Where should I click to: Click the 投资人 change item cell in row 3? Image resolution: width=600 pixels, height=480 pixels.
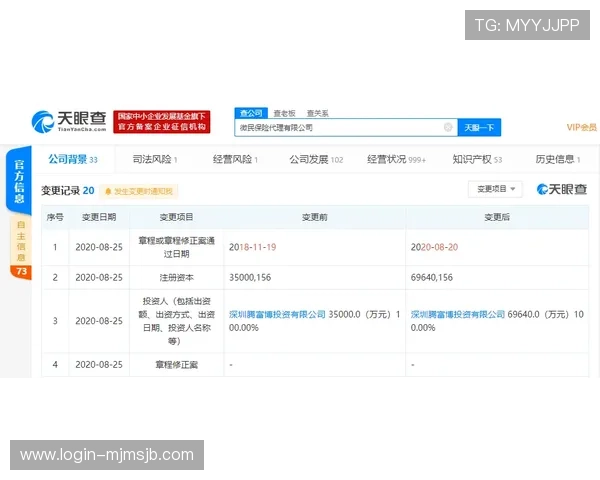click(176, 321)
